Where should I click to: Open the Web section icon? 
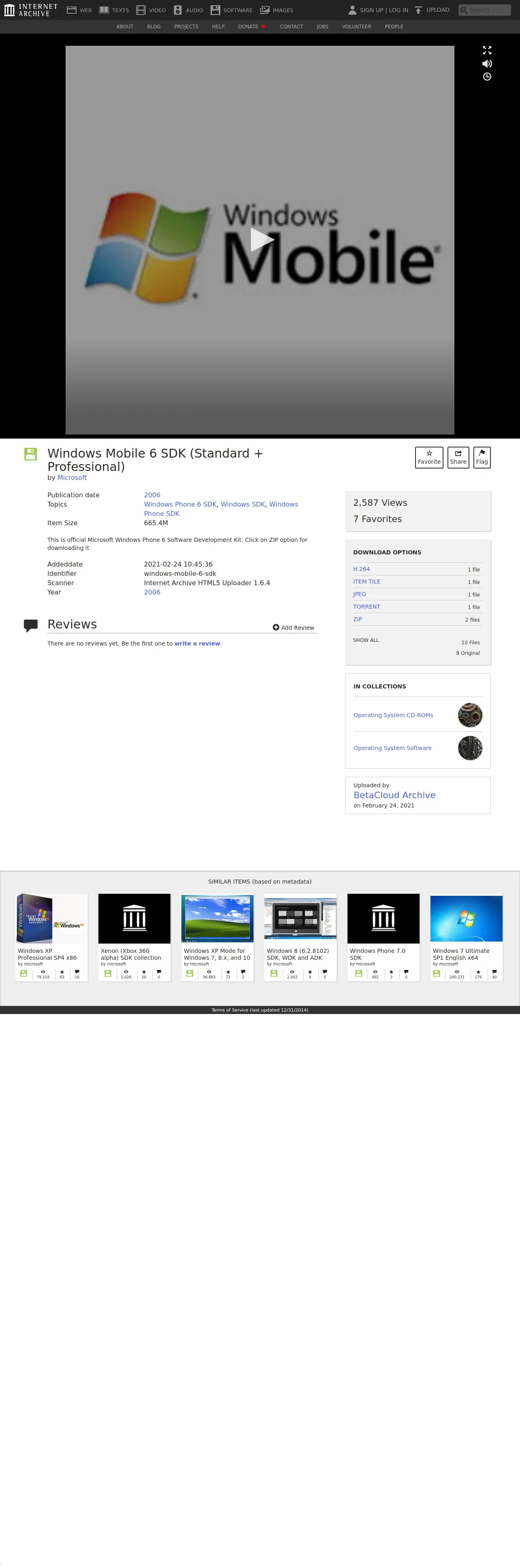click(71, 10)
